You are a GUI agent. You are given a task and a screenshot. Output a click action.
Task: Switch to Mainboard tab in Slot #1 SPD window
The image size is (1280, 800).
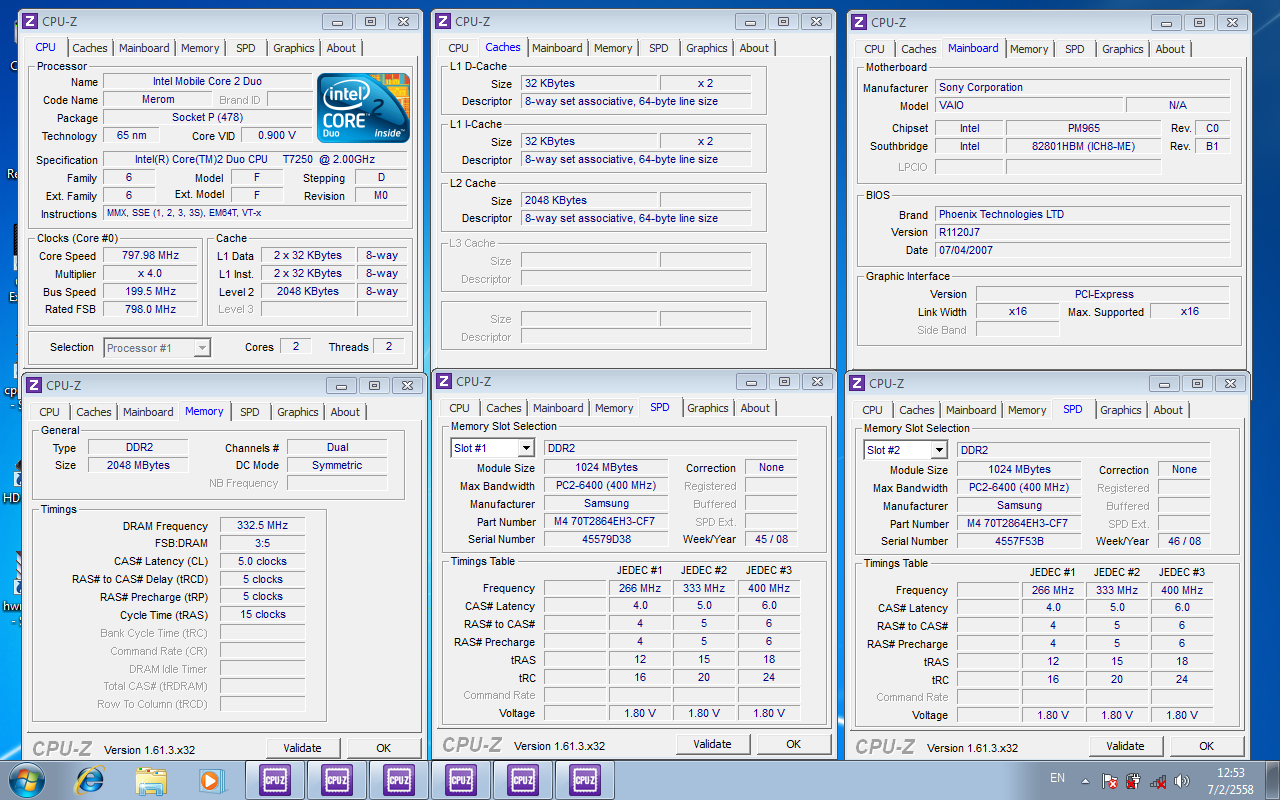[x=558, y=408]
